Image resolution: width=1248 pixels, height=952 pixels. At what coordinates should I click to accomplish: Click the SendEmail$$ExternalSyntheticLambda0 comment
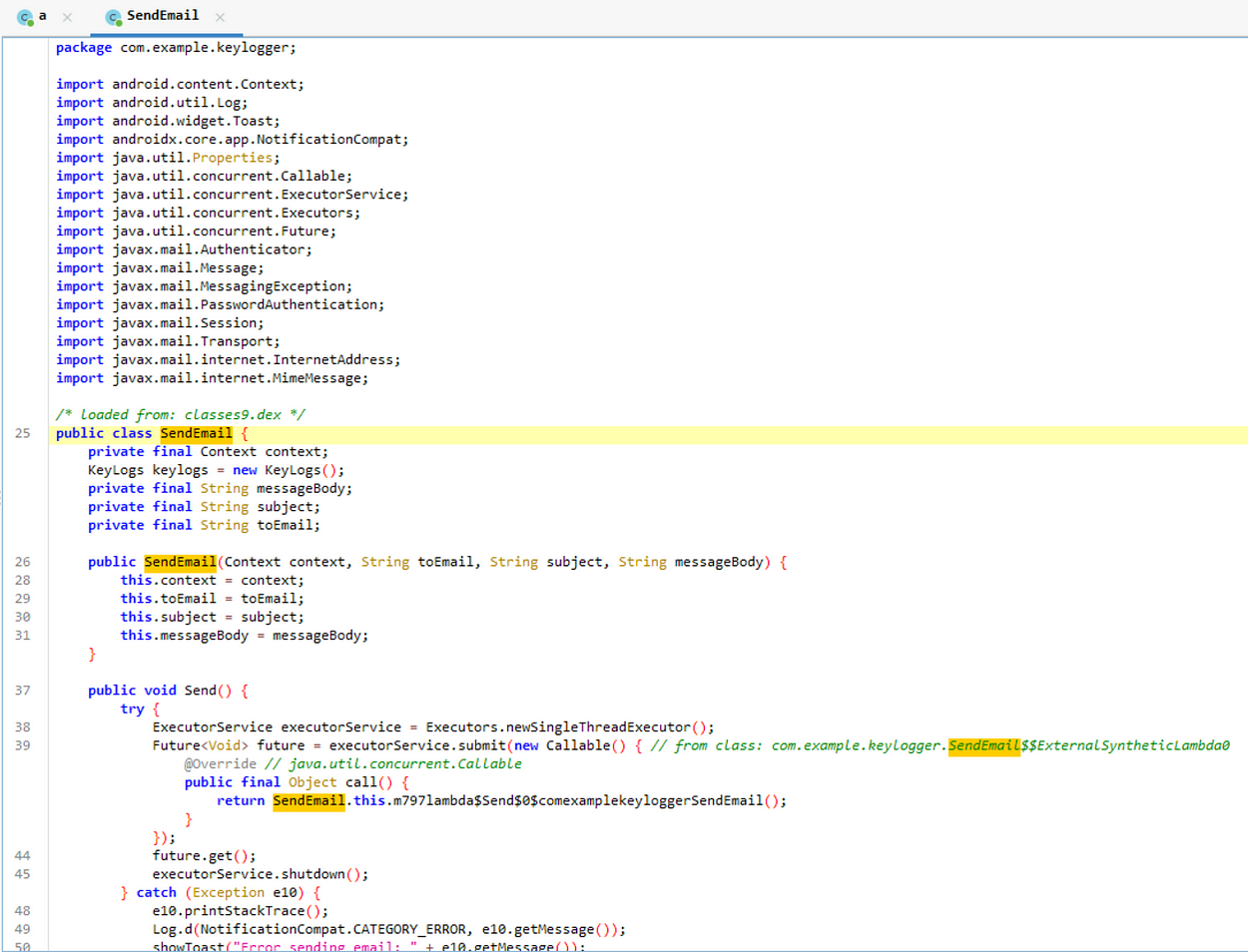pyautogui.click(x=939, y=745)
